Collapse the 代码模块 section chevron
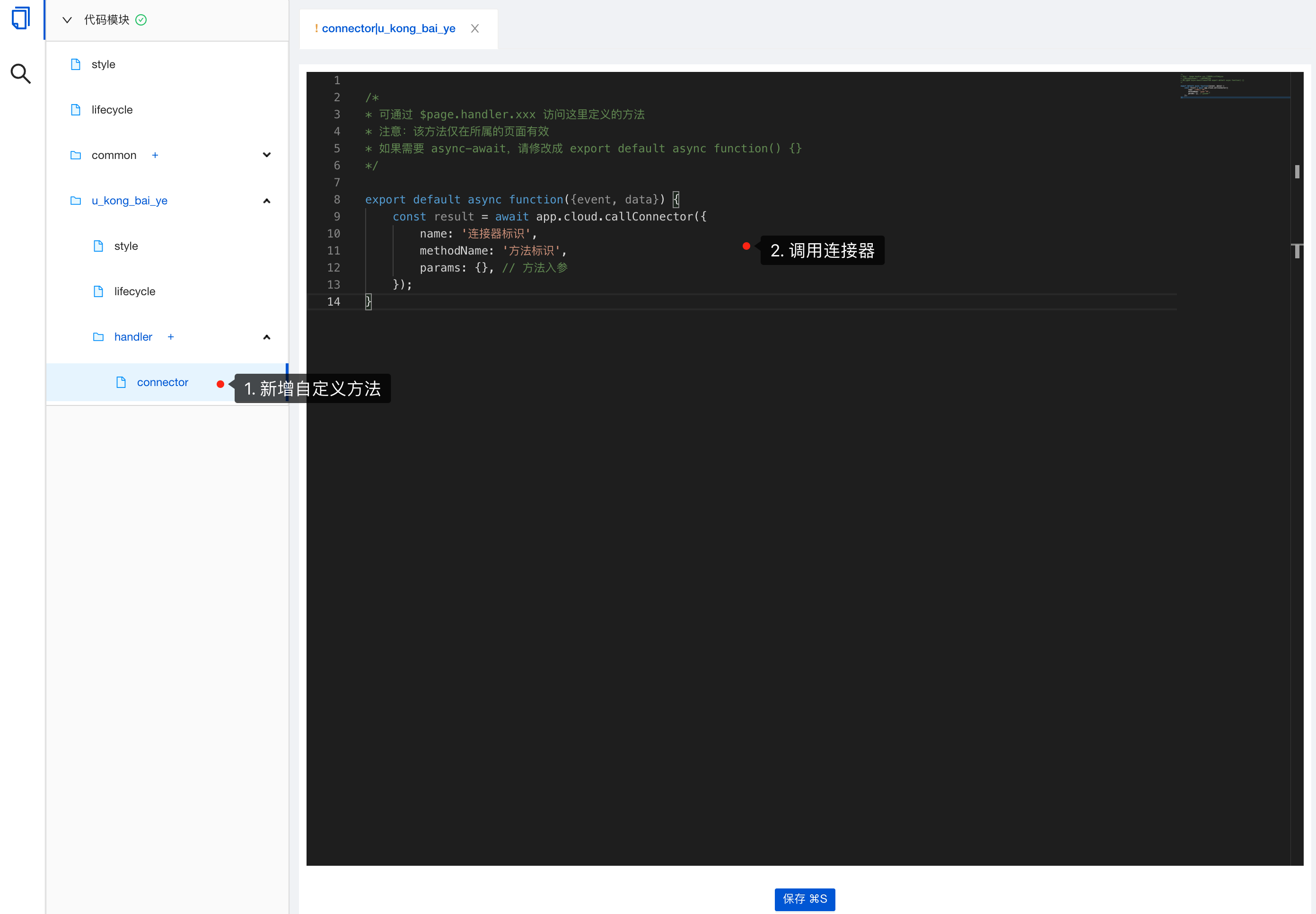This screenshot has height=914, width=1316. click(67, 20)
